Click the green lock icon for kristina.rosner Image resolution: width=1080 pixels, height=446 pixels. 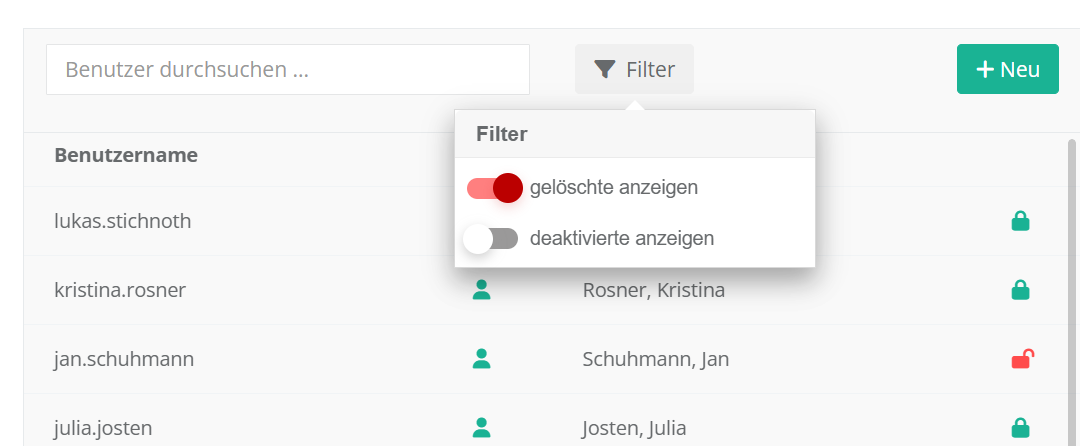tap(1020, 290)
